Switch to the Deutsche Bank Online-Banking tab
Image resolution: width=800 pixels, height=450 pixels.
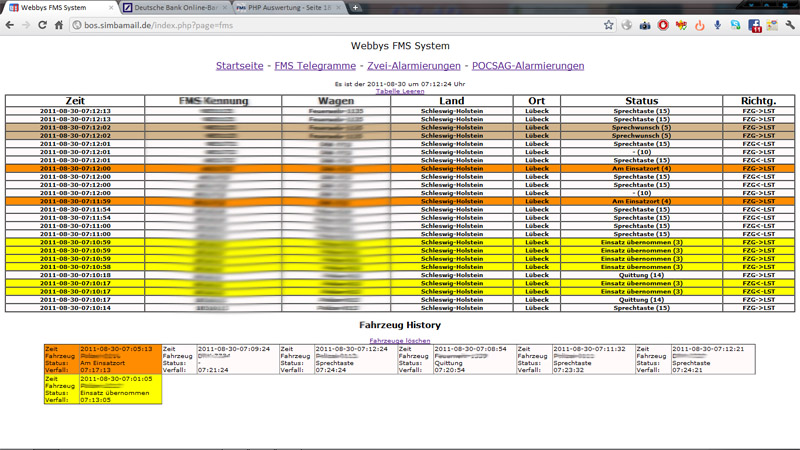pos(172,8)
